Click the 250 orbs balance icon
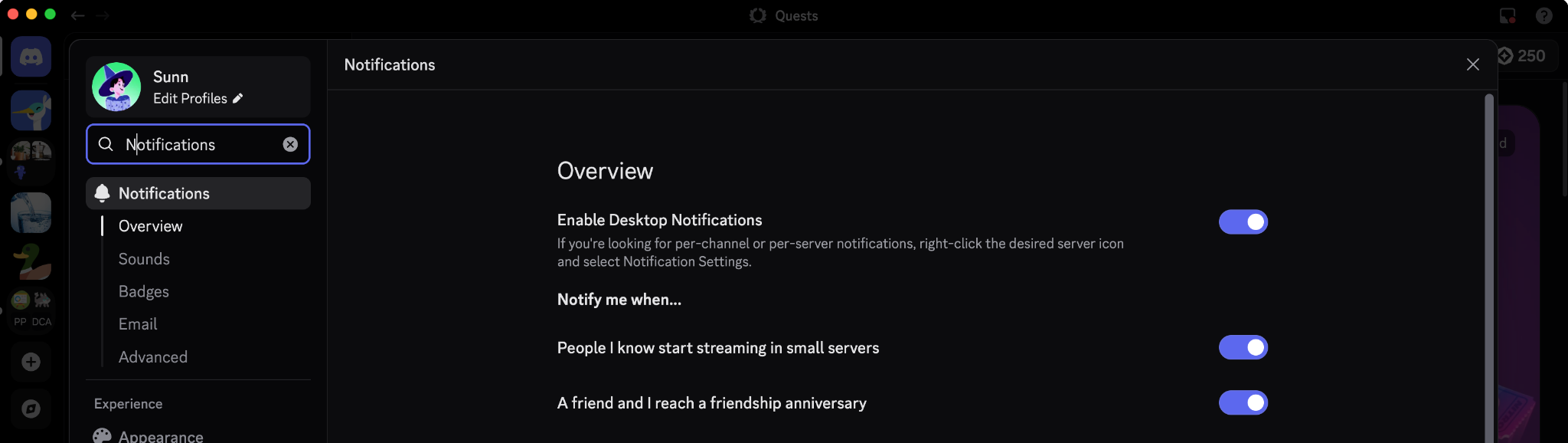The image size is (1568, 443). coord(1505,56)
